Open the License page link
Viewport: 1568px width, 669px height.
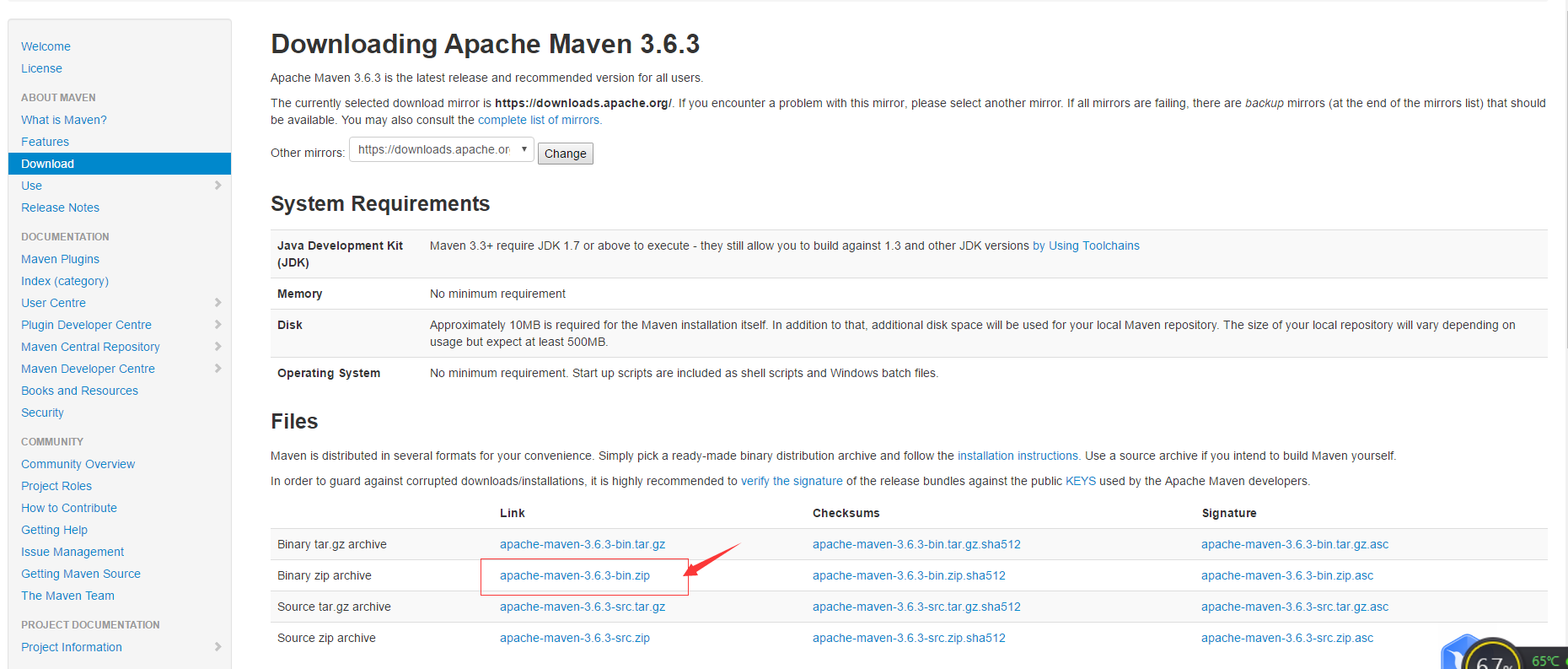tap(41, 68)
